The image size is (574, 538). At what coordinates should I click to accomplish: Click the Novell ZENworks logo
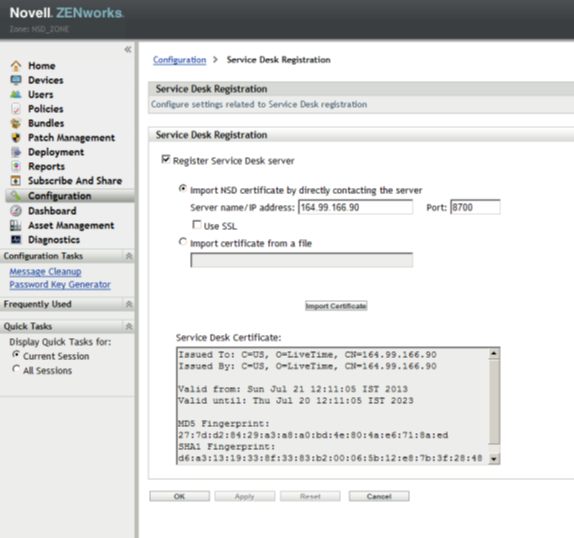pyautogui.click(x=67, y=13)
